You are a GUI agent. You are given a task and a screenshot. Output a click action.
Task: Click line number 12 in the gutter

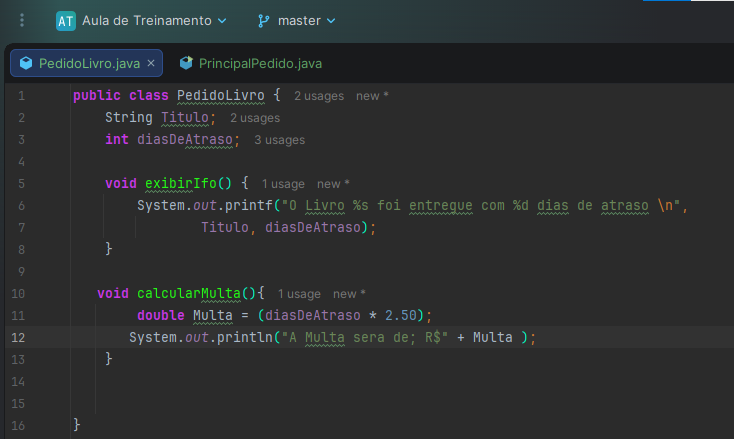18,337
